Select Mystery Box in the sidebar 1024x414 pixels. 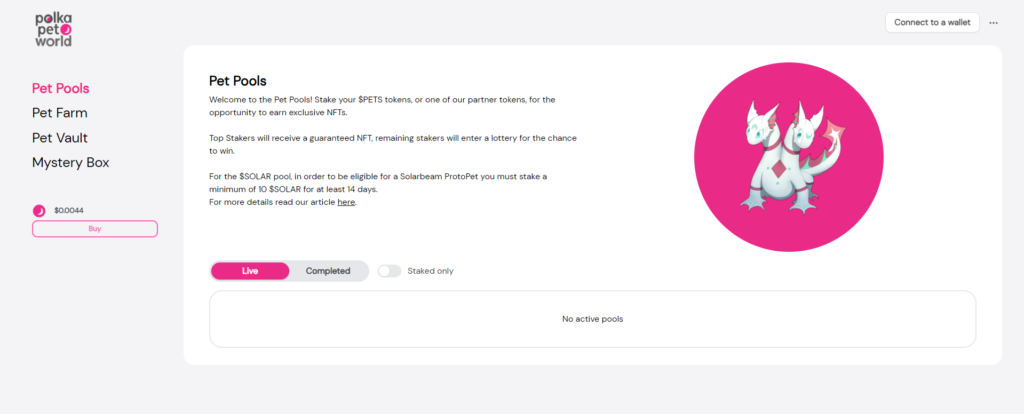[71, 163]
